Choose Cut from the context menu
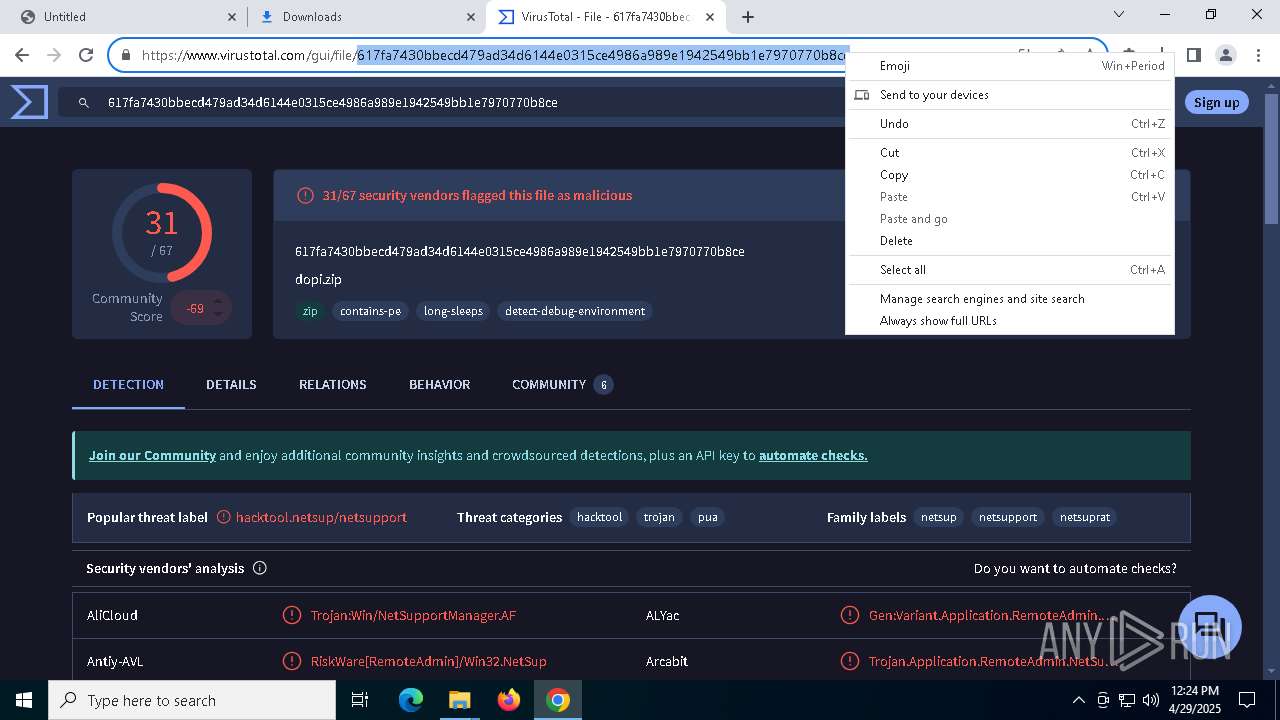1280x720 pixels. (x=1010, y=153)
